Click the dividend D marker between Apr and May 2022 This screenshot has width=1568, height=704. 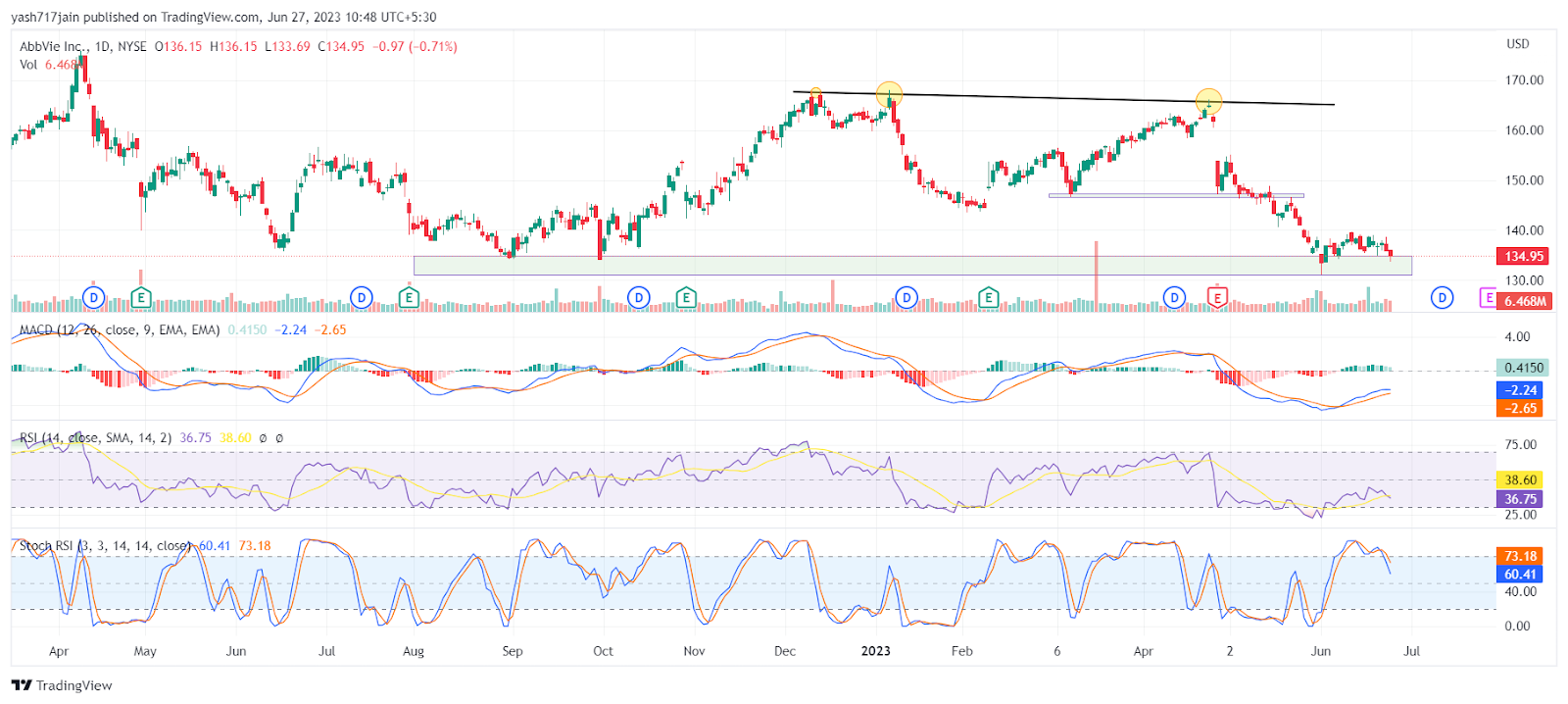coord(93,297)
